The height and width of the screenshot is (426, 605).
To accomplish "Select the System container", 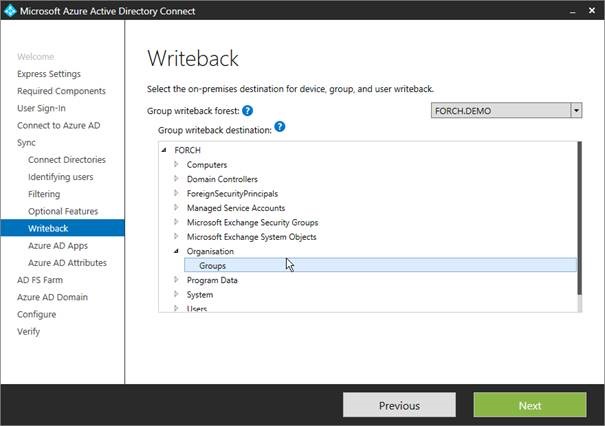I will point(200,295).
